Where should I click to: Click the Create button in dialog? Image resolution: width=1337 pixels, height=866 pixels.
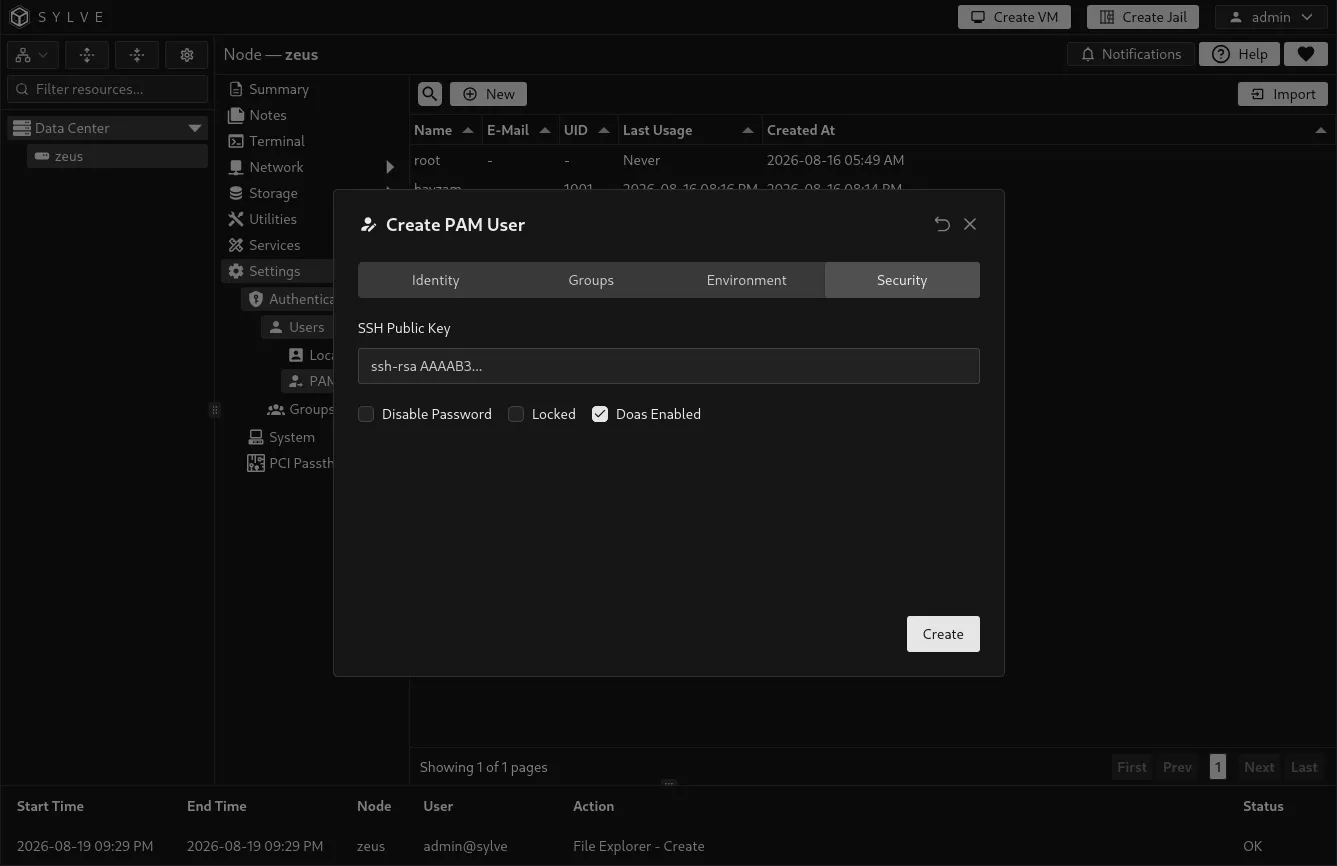pos(943,634)
